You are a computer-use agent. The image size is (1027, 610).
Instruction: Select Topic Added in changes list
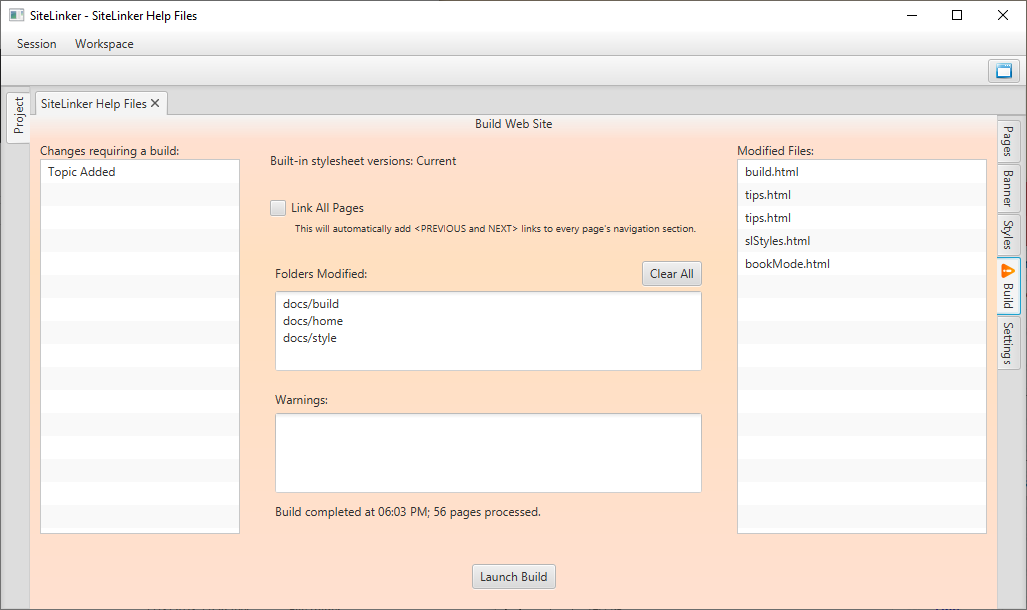[82, 172]
